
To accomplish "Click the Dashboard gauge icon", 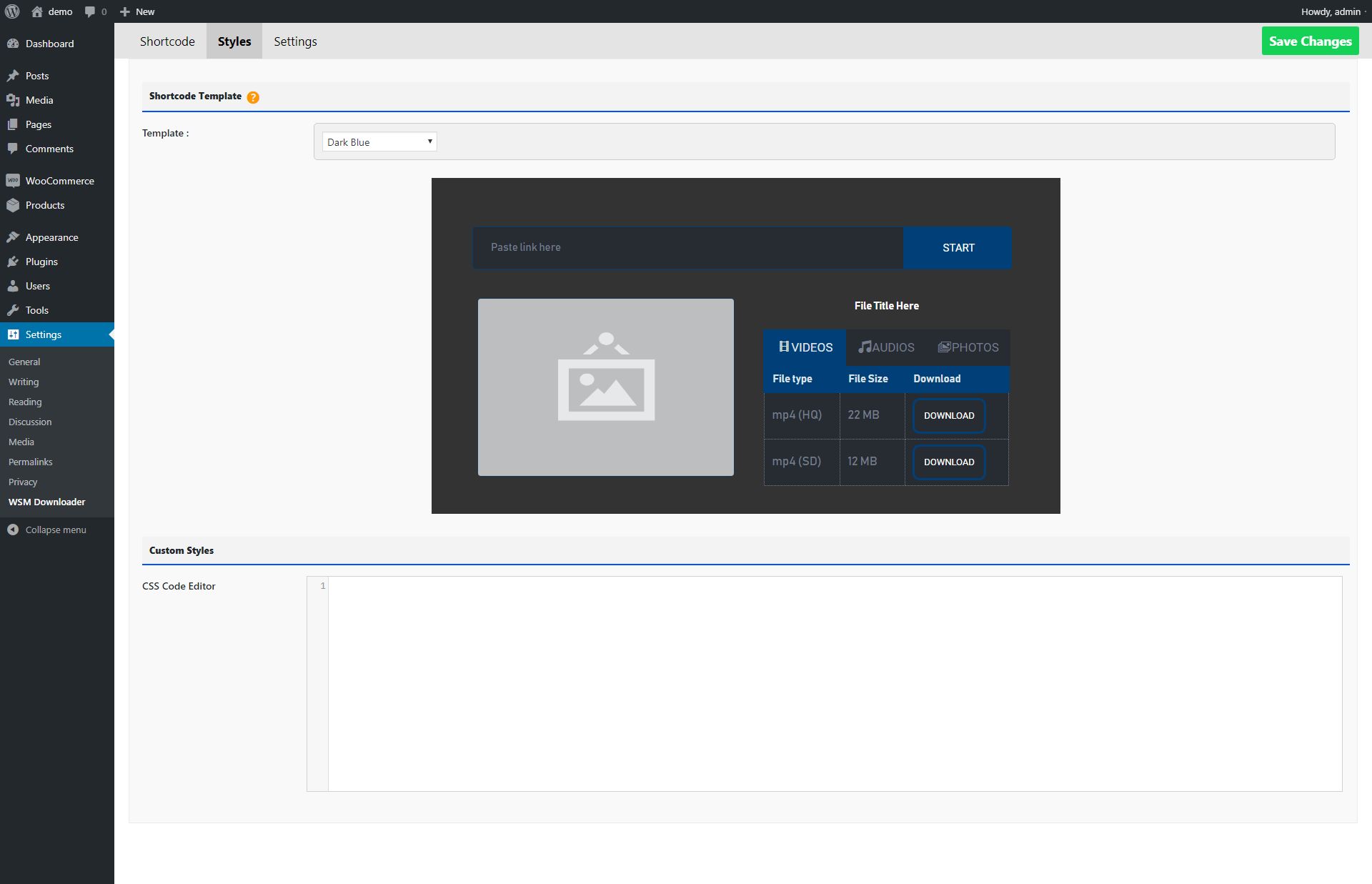I will [13, 44].
